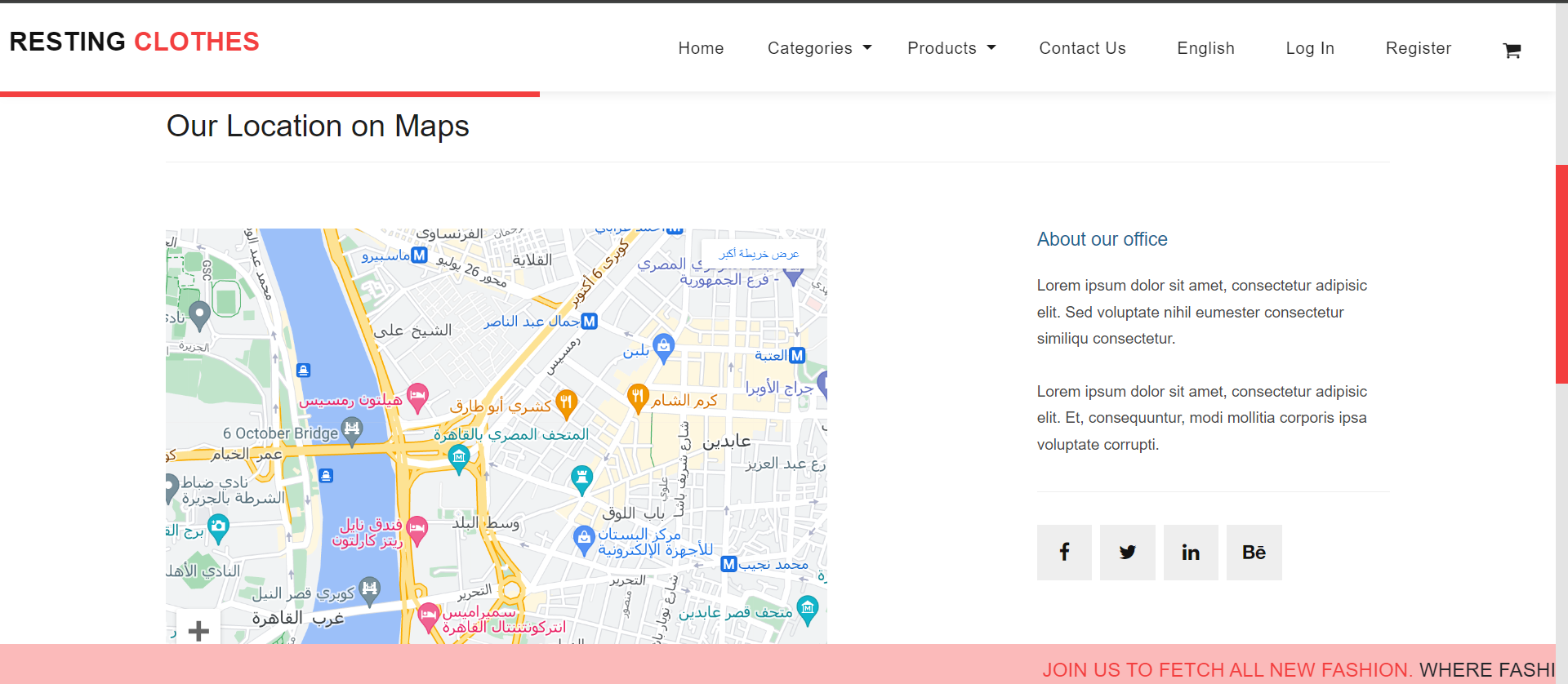Select the العتبة metro station icon

pos(797,355)
